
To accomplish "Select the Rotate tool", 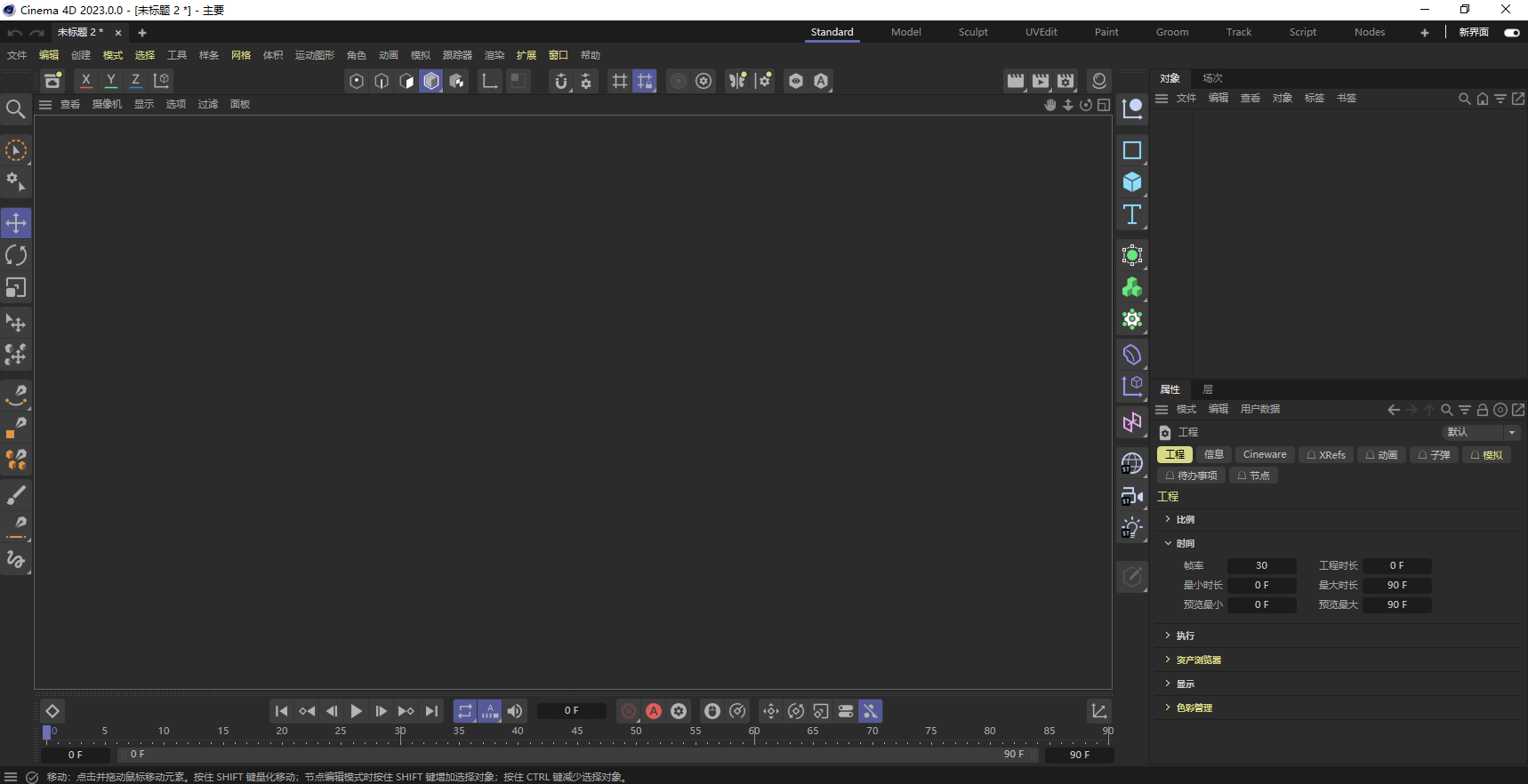I will [16, 256].
